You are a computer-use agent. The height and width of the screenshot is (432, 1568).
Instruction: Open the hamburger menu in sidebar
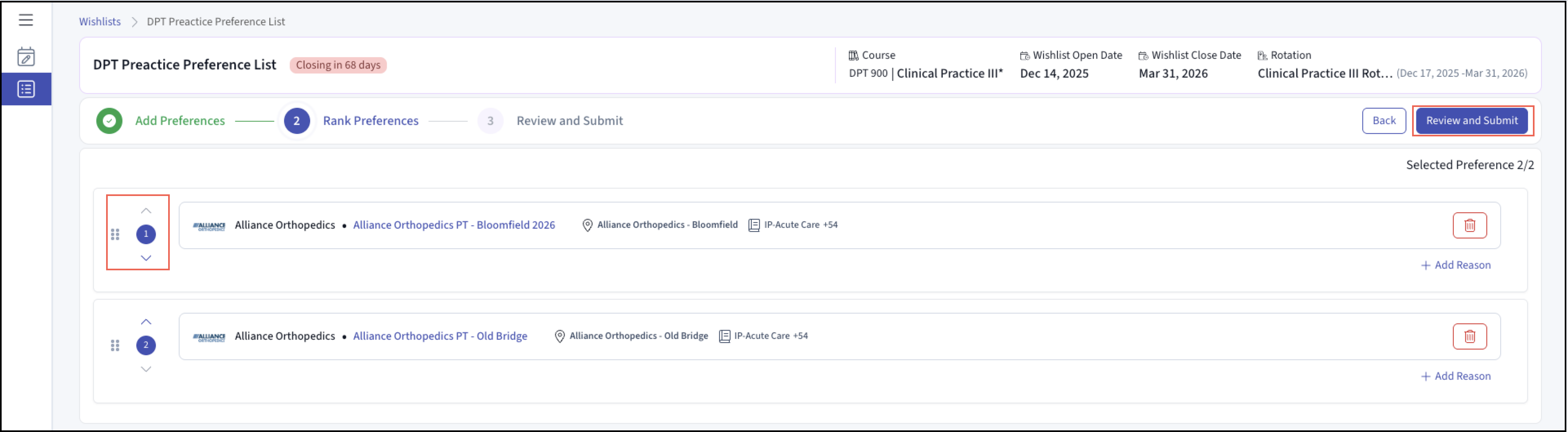[x=26, y=20]
